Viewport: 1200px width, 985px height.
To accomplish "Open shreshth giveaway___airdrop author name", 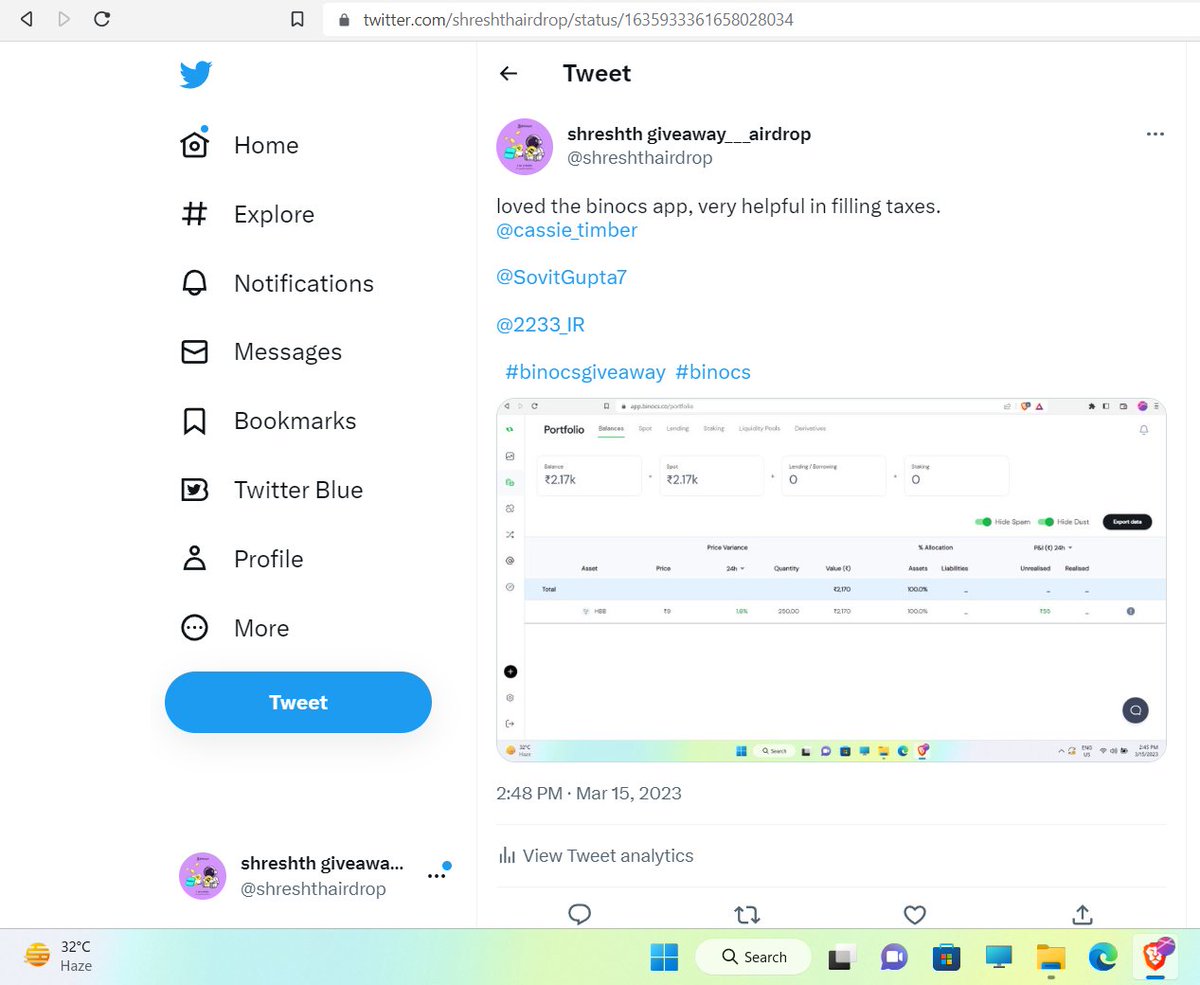I will 689,134.
